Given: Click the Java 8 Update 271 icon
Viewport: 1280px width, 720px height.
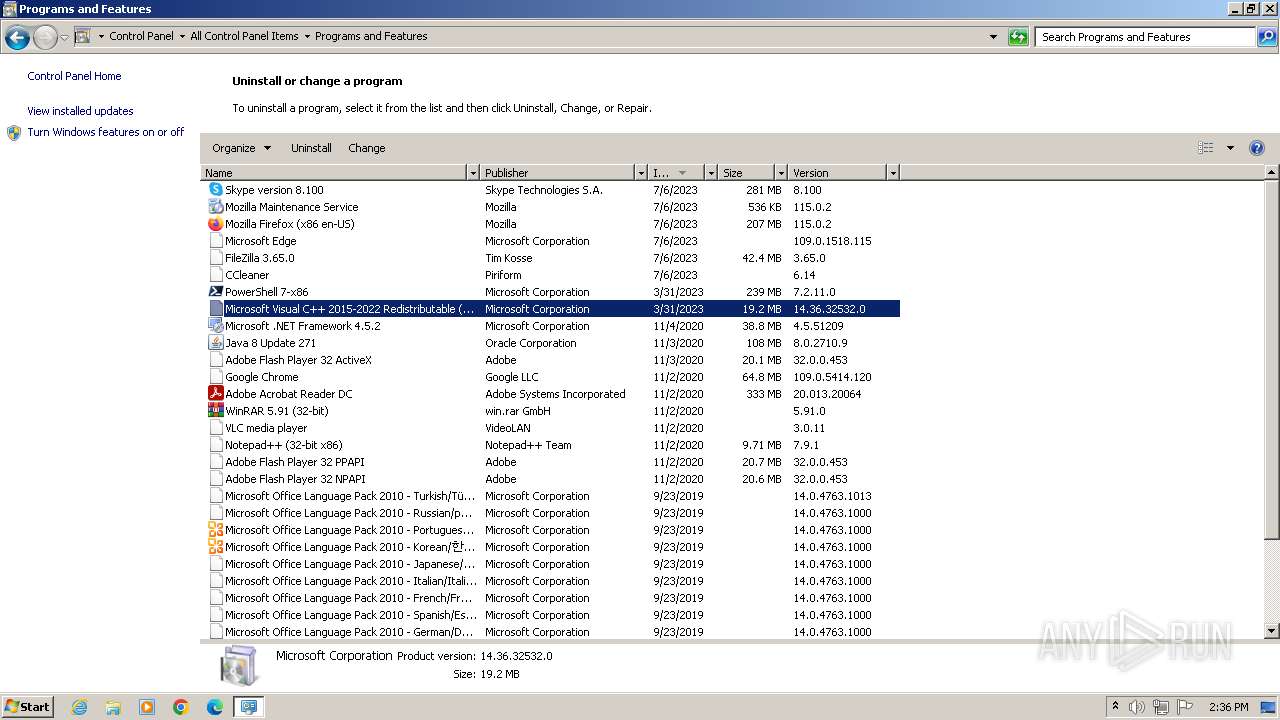Looking at the screenshot, I should pos(215,343).
